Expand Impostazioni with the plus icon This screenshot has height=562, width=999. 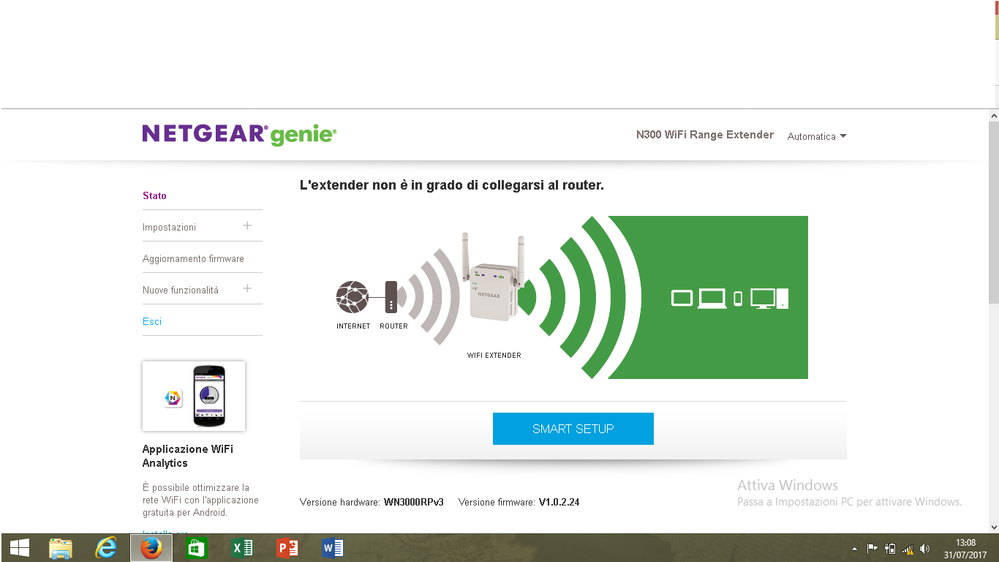pyautogui.click(x=247, y=226)
